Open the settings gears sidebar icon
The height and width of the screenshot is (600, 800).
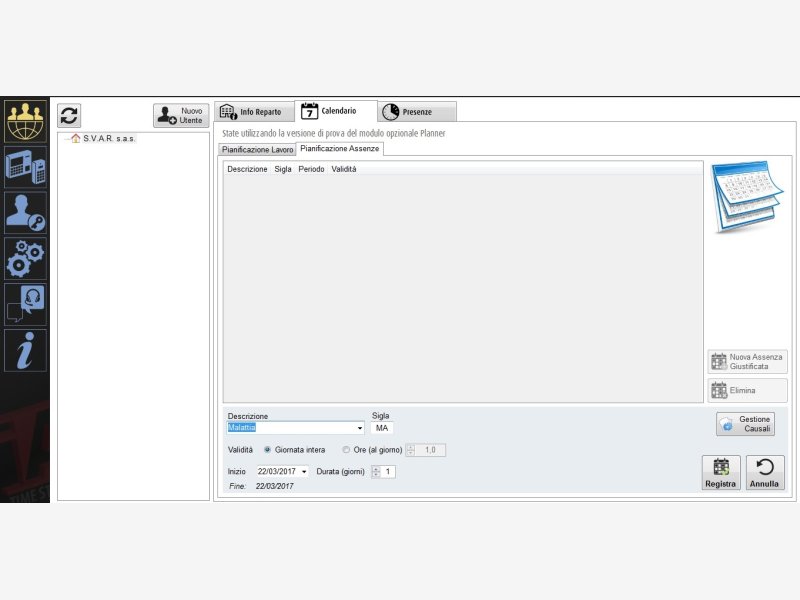[25, 258]
